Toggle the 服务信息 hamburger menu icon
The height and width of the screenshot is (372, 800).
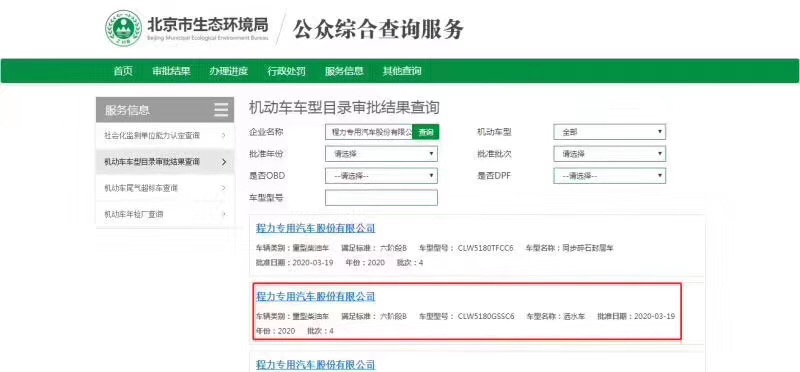(221, 110)
